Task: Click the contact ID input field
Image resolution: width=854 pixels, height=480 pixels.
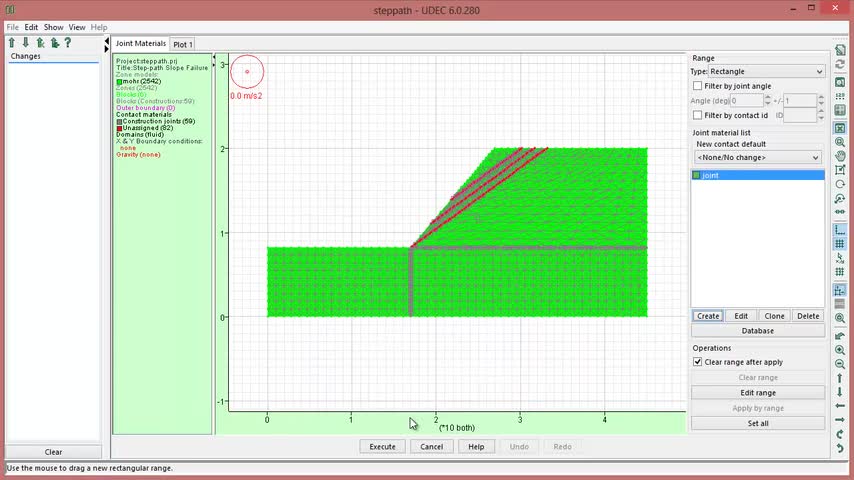Action: (x=800, y=116)
